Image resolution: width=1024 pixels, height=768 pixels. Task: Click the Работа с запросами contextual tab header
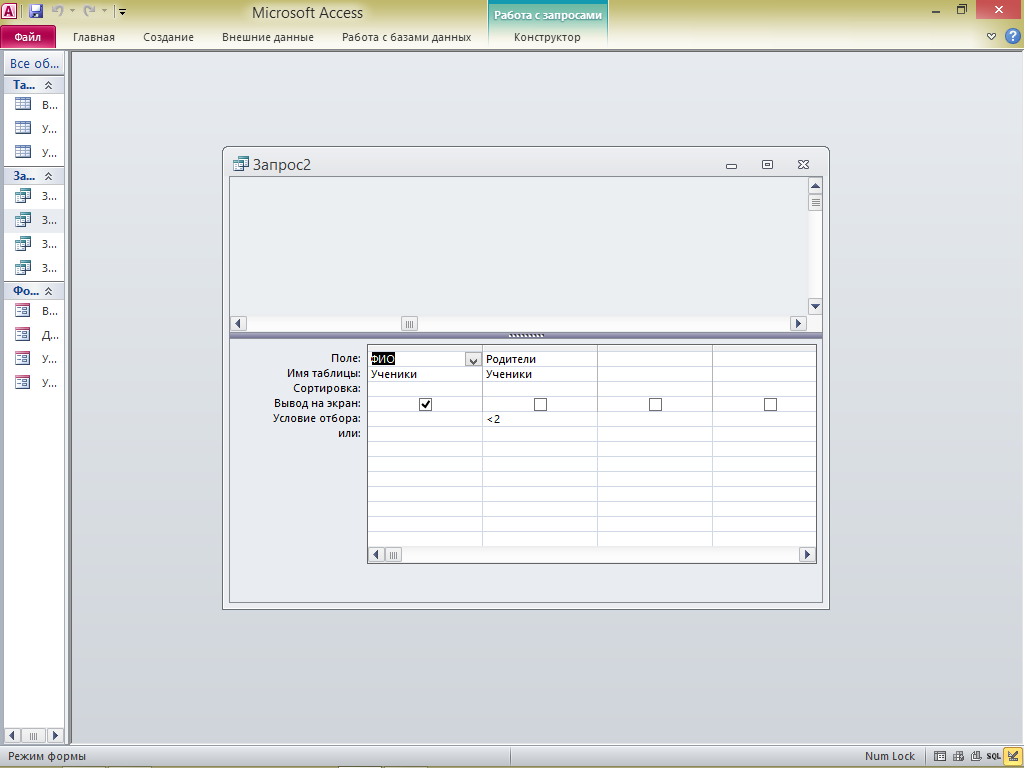(548, 15)
